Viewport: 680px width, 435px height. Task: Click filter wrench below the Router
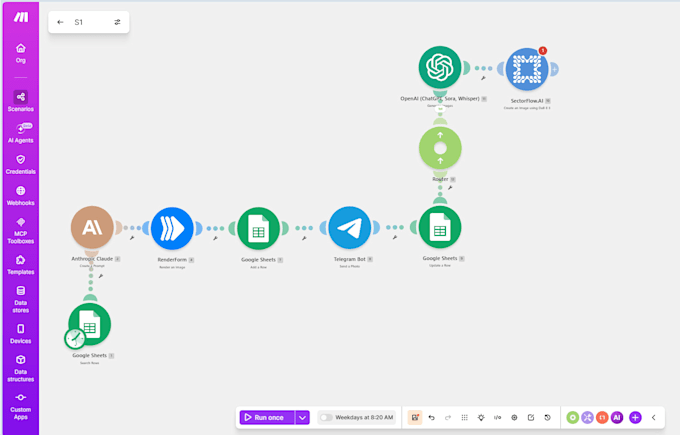pyautogui.click(x=450, y=188)
